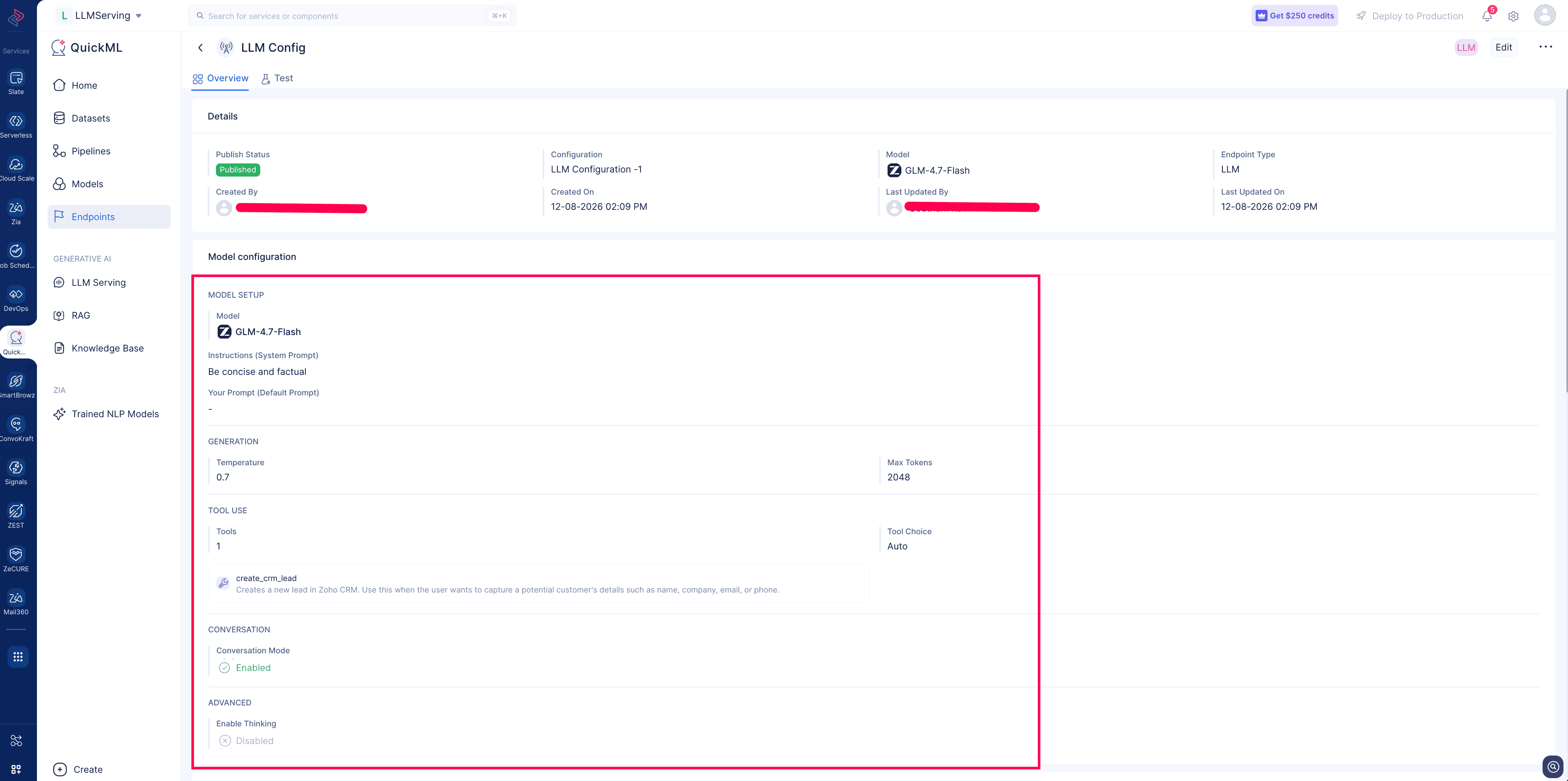
Task: Open the settings gear icon
Action: [x=1513, y=16]
